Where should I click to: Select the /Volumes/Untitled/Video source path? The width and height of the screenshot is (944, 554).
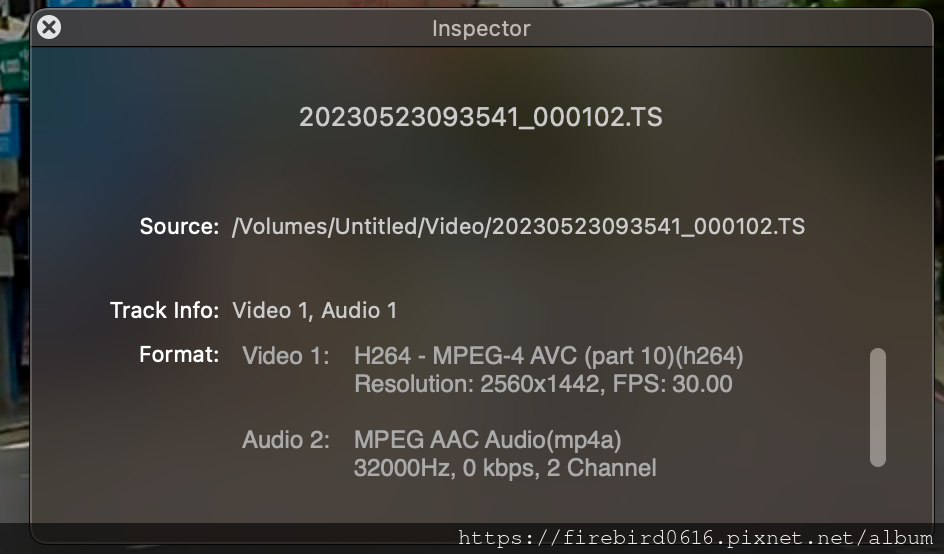pos(518,227)
